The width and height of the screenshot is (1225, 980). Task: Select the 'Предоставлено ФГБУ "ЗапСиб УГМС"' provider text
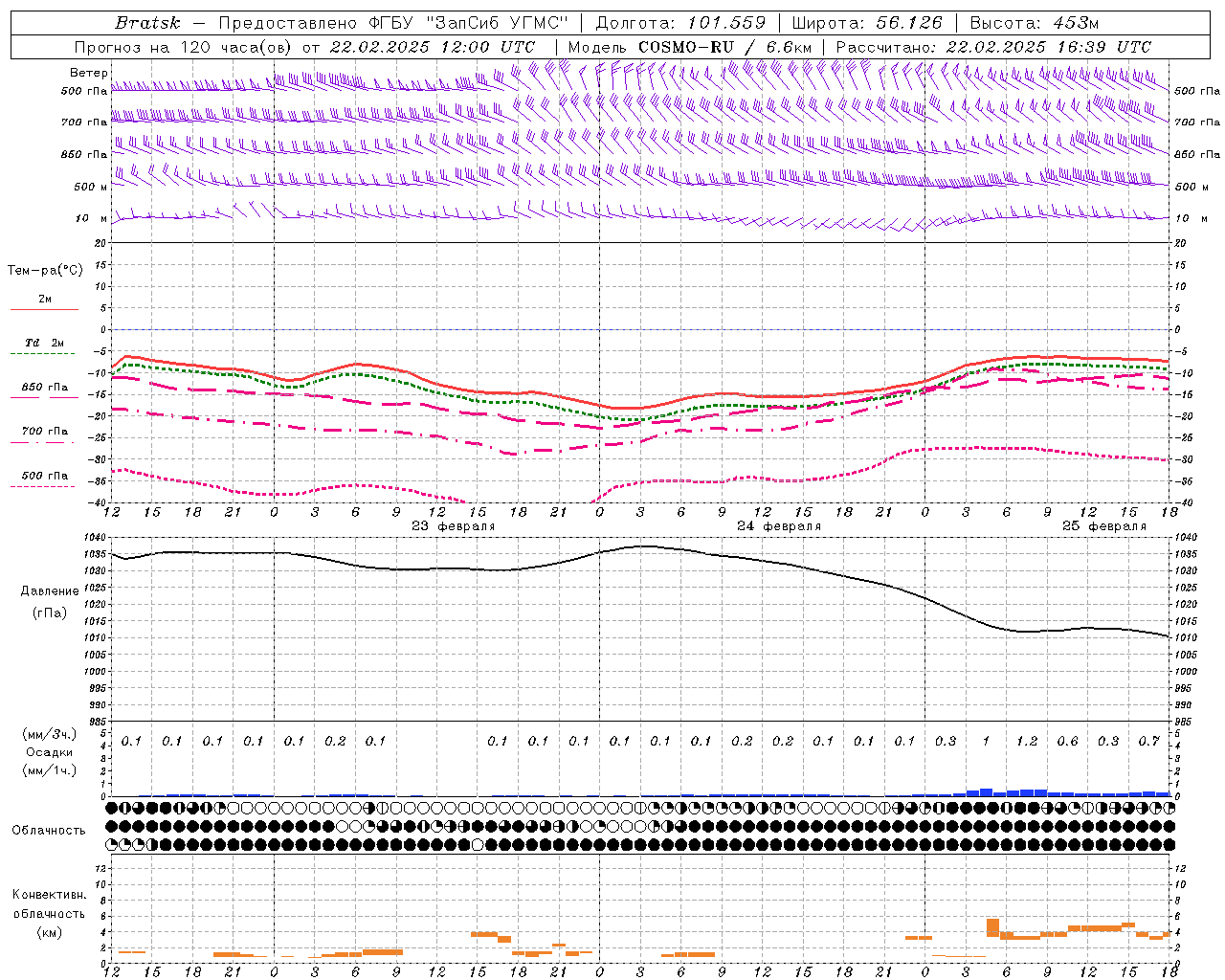tap(394, 23)
